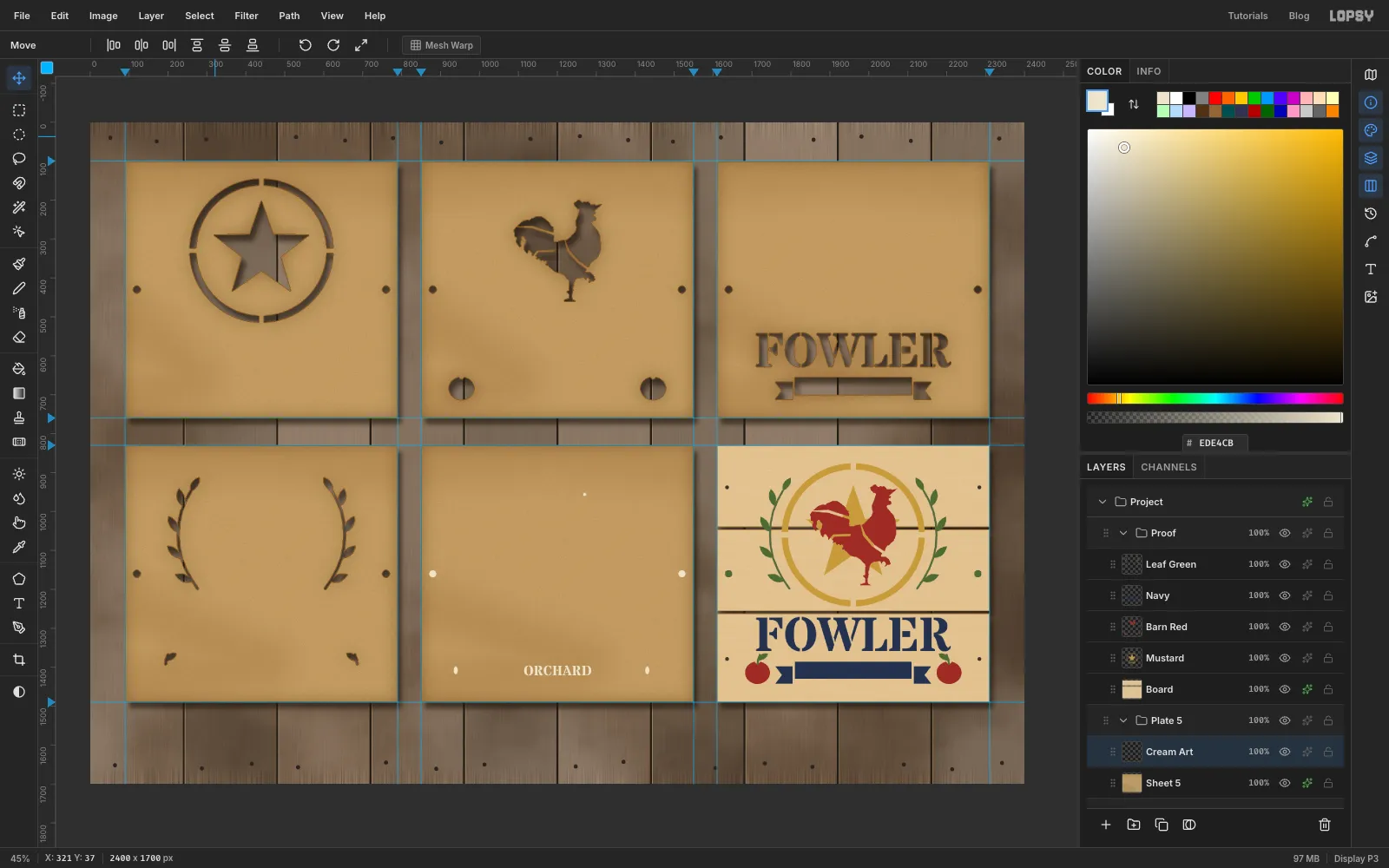The image size is (1389, 868).
Task: Toggle lock on the Board layer
Action: pyautogui.click(x=1328, y=689)
